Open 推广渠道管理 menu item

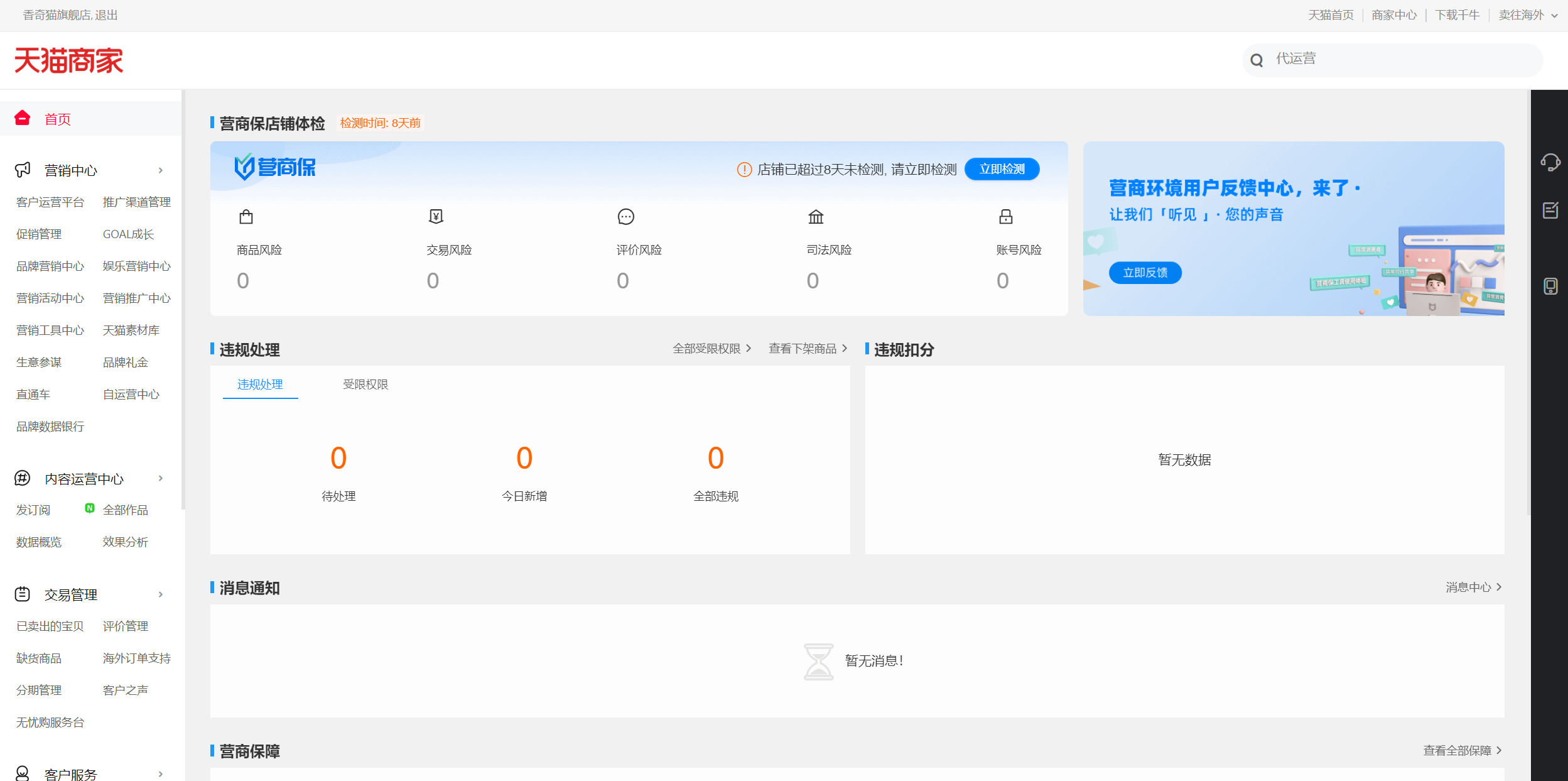pyautogui.click(x=137, y=202)
